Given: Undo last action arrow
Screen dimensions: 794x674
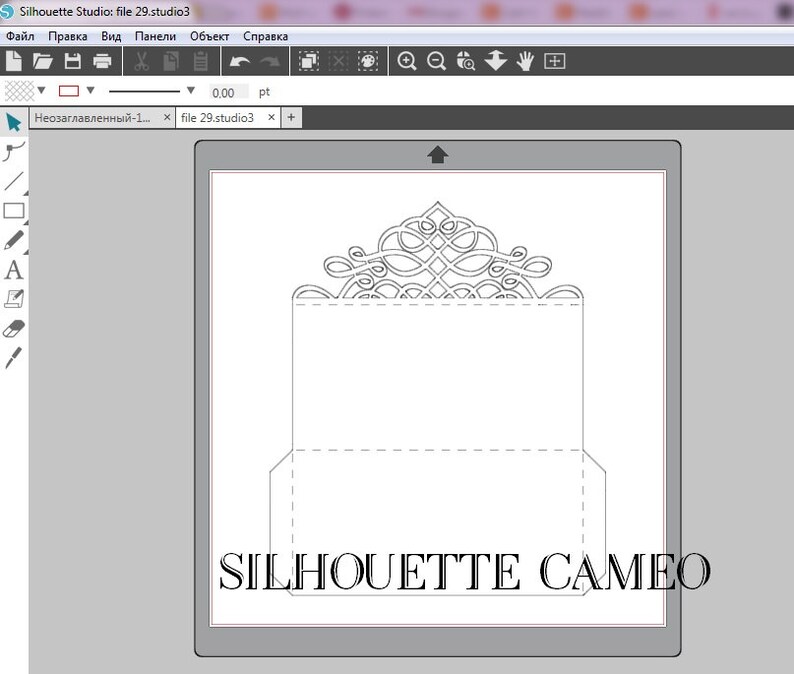Looking at the screenshot, I should 240,62.
